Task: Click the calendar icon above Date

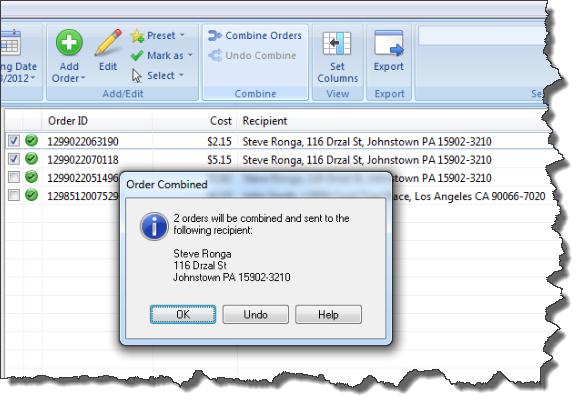Action: tap(10, 43)
